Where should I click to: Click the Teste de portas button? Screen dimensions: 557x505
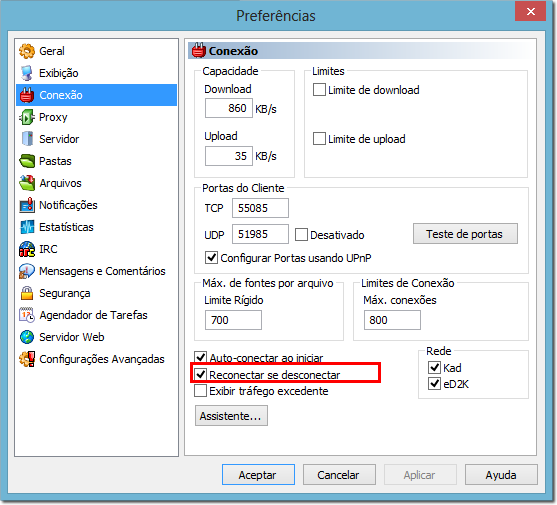[465, 234]
